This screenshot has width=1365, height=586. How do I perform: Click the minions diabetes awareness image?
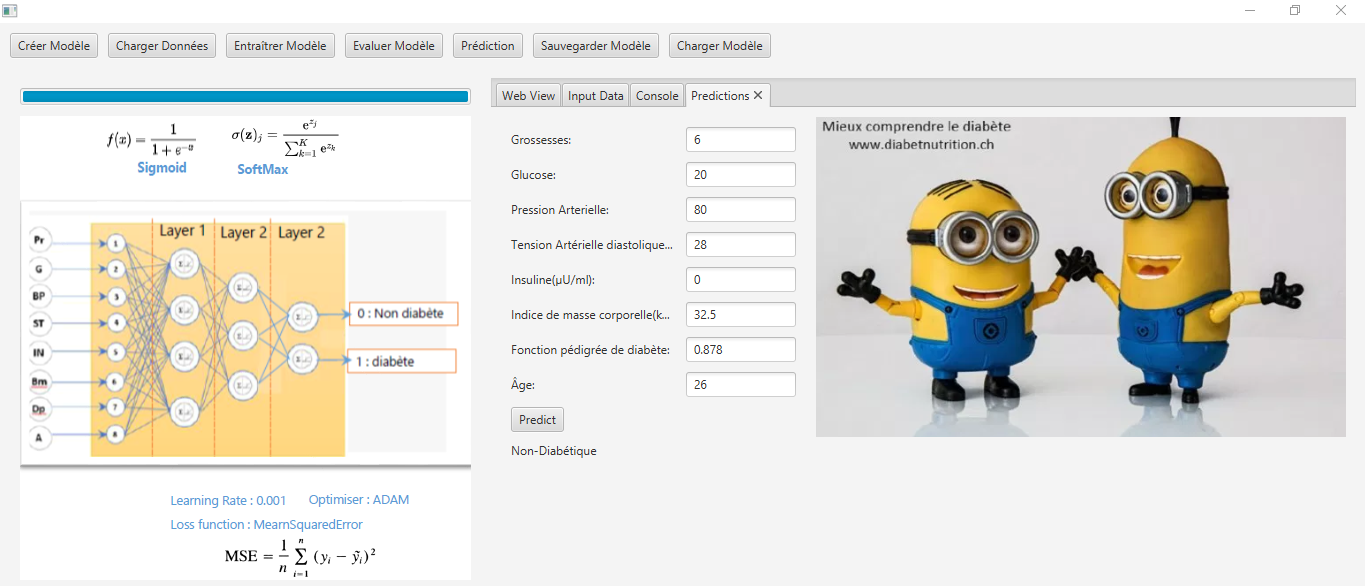point(1080,275)
